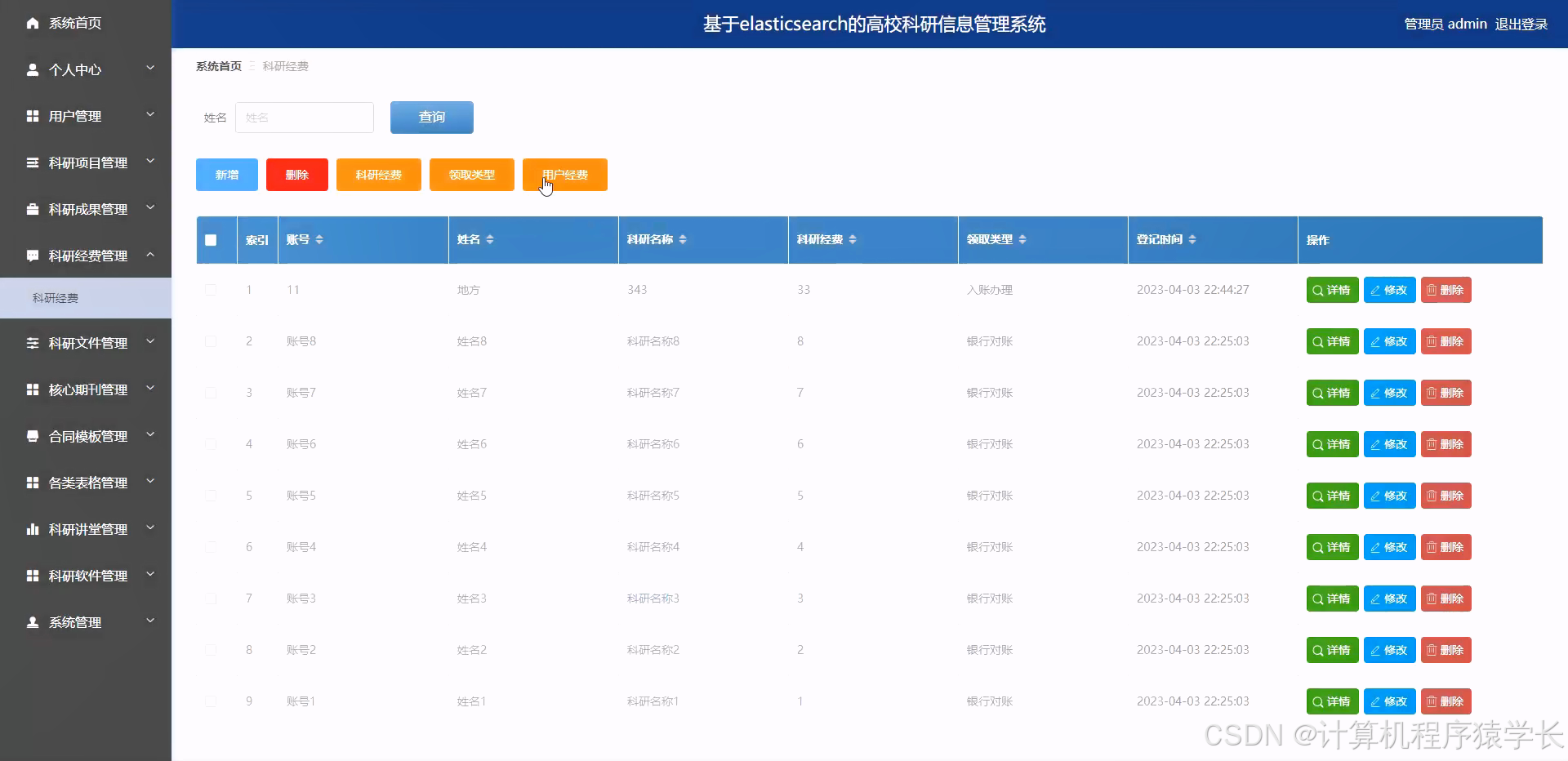Click the grid icon beside 各类表格管理
The image size is (1568, 761).
(x=33, y=483)
